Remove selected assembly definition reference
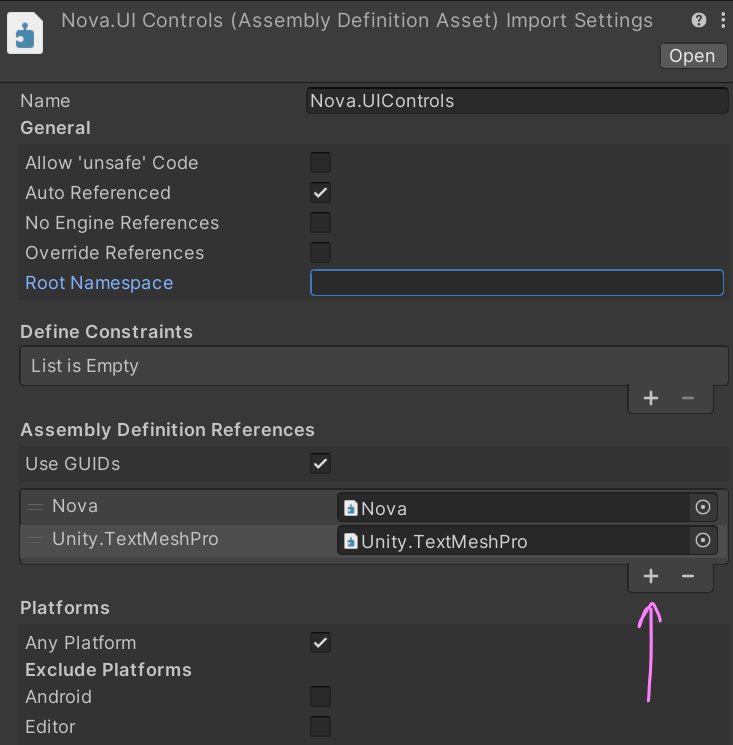733x745 pixels. point(688,576)
